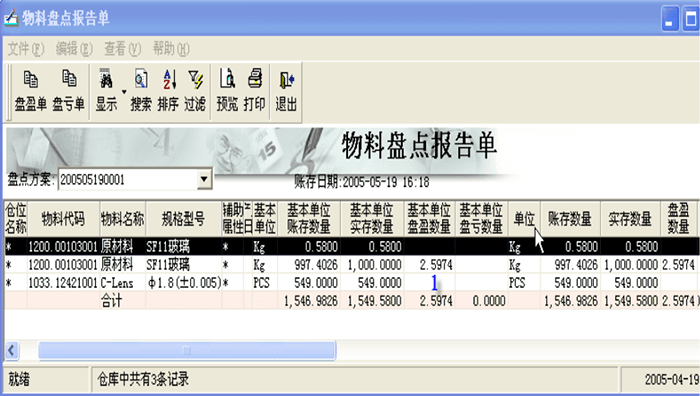This screenshot has width=700, height=396.
Task: Click the 基本单位盘盈数量 column header
Action: click(x=429, y=219)
